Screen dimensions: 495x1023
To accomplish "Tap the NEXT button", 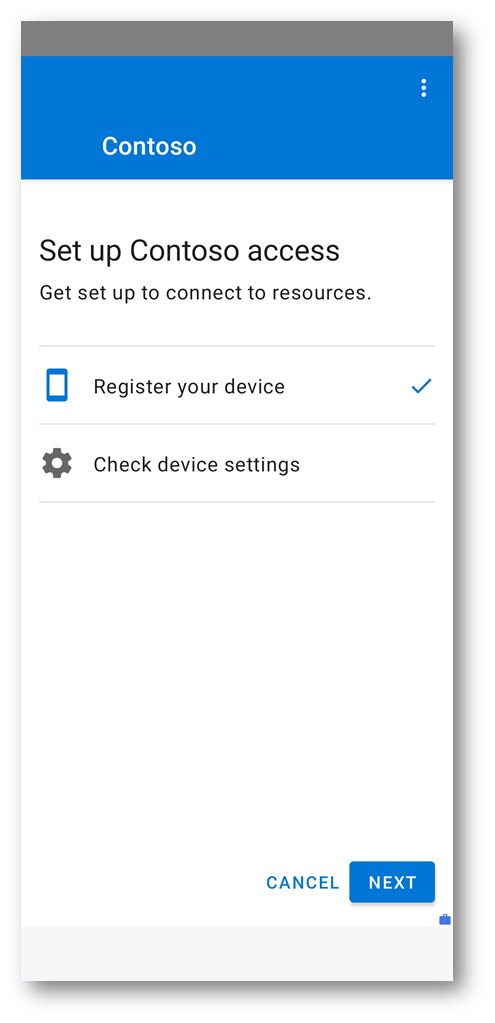I will click(x=392, y=882).
